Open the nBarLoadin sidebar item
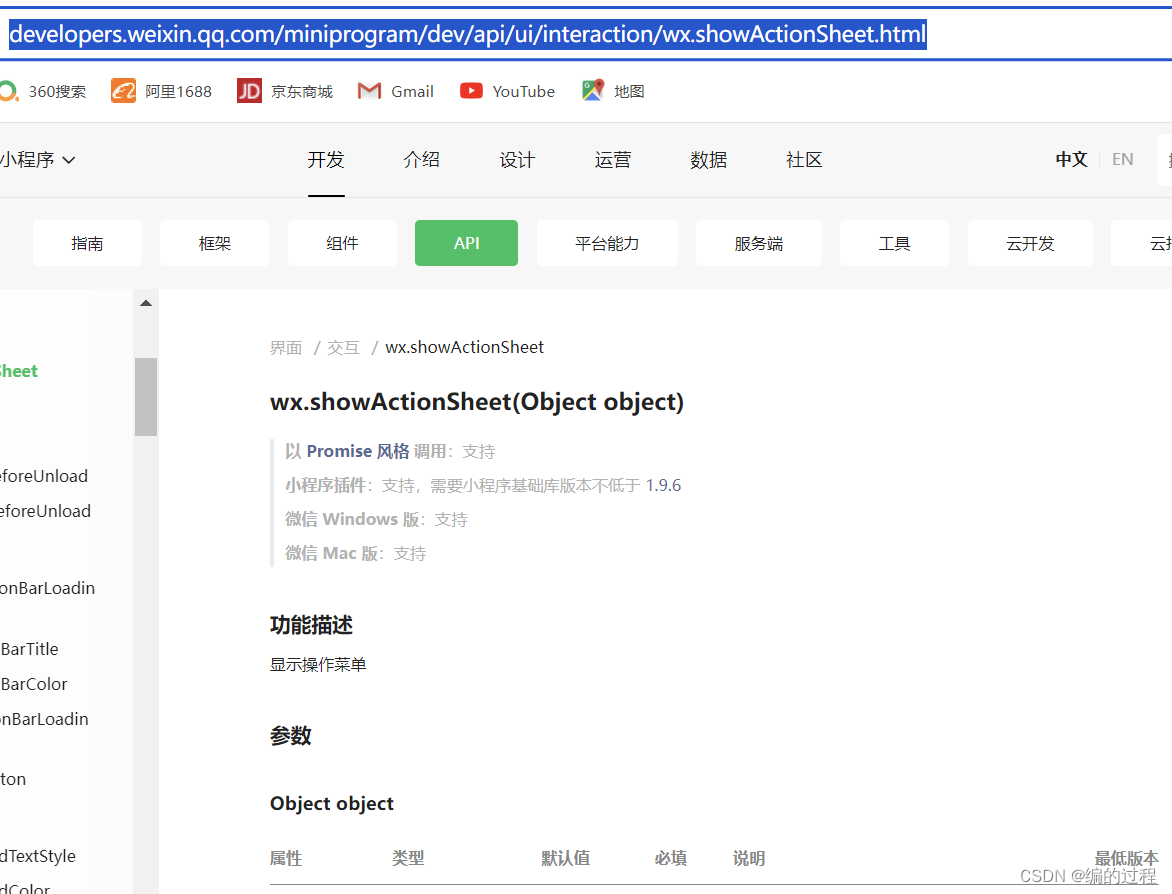 (x=44, y=719)
